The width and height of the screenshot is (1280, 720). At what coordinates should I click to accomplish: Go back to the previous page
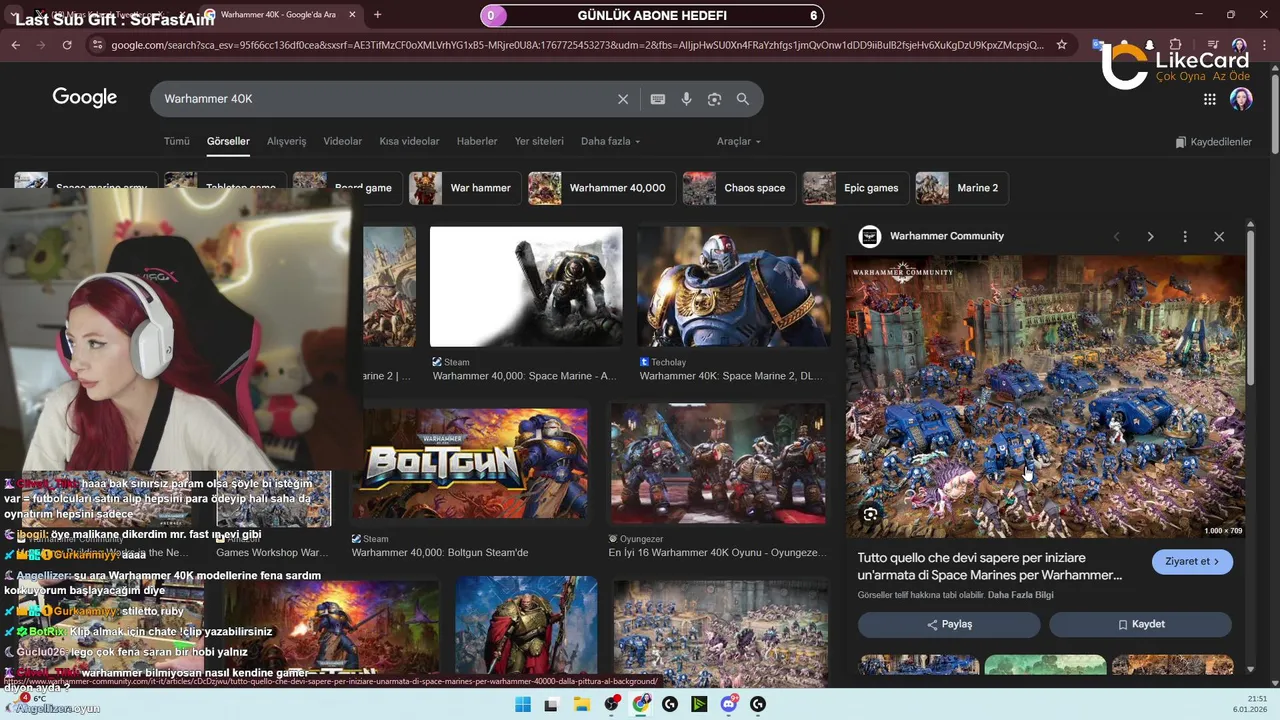tap(15, 45)
